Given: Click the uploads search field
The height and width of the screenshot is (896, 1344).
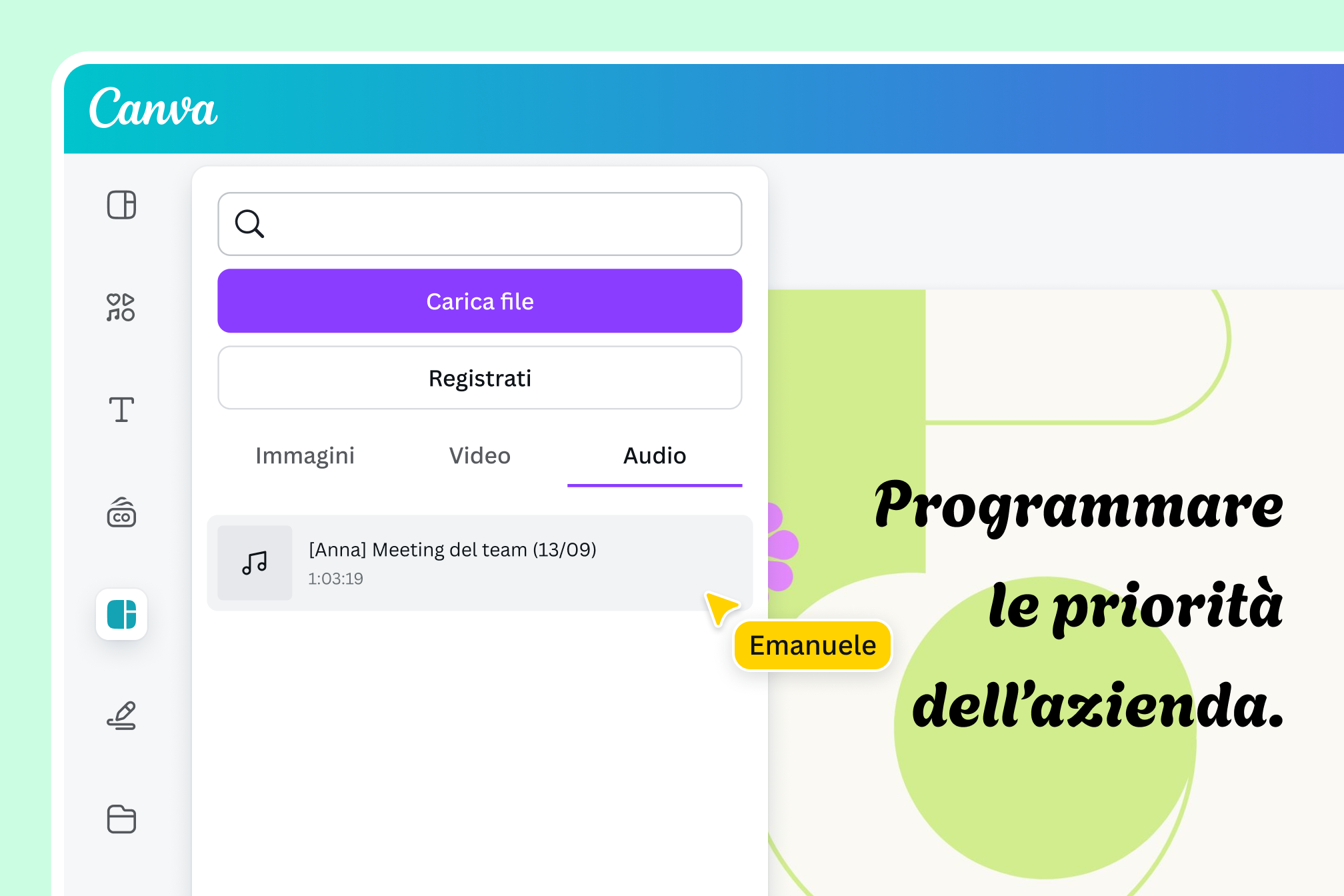Looking at the screenshot, I should tap(480, 224).
